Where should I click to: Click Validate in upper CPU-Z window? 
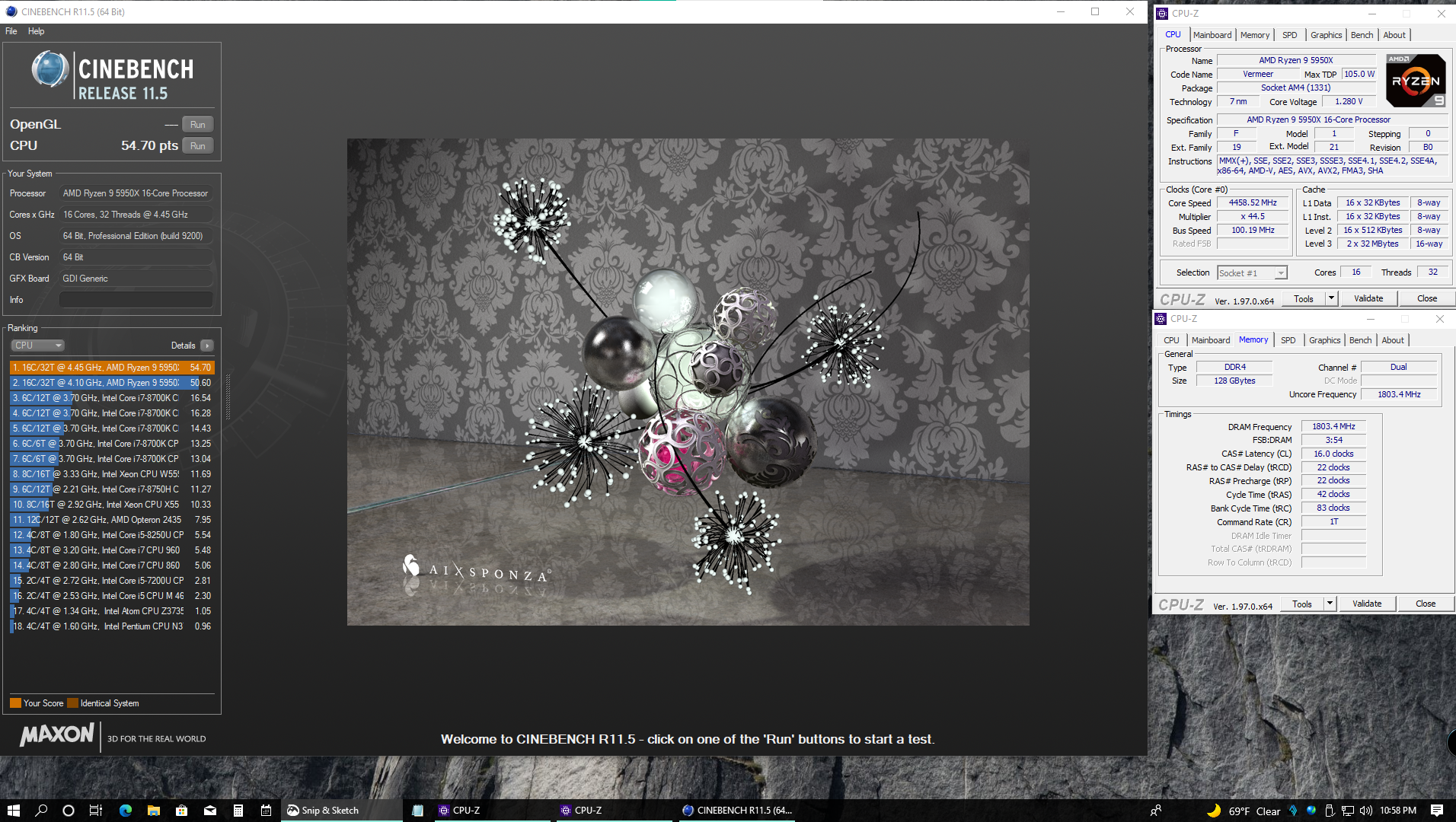pos(1368,299)
